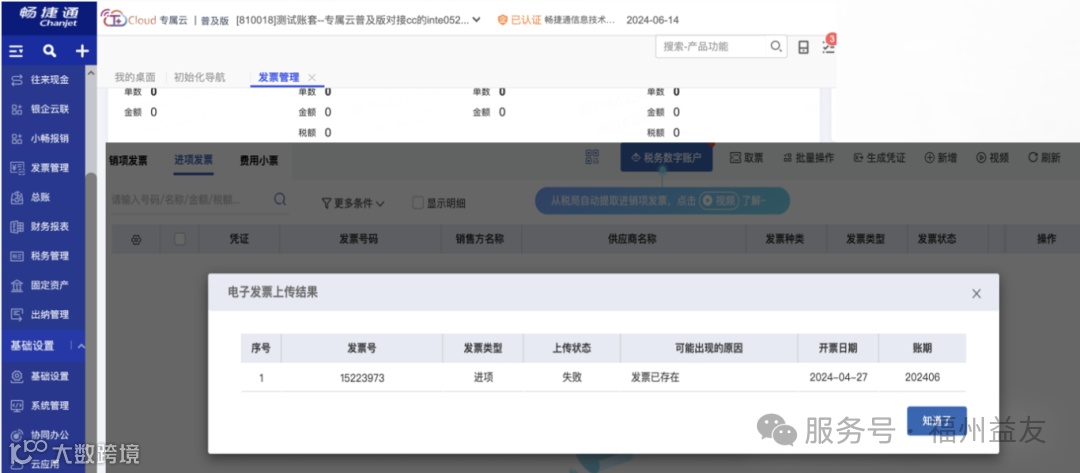The width and height of the screenshot is (1080, 473).
Task: Open the account set dropdown arrow
Action: pyautogui.click(x=477, y=19)
